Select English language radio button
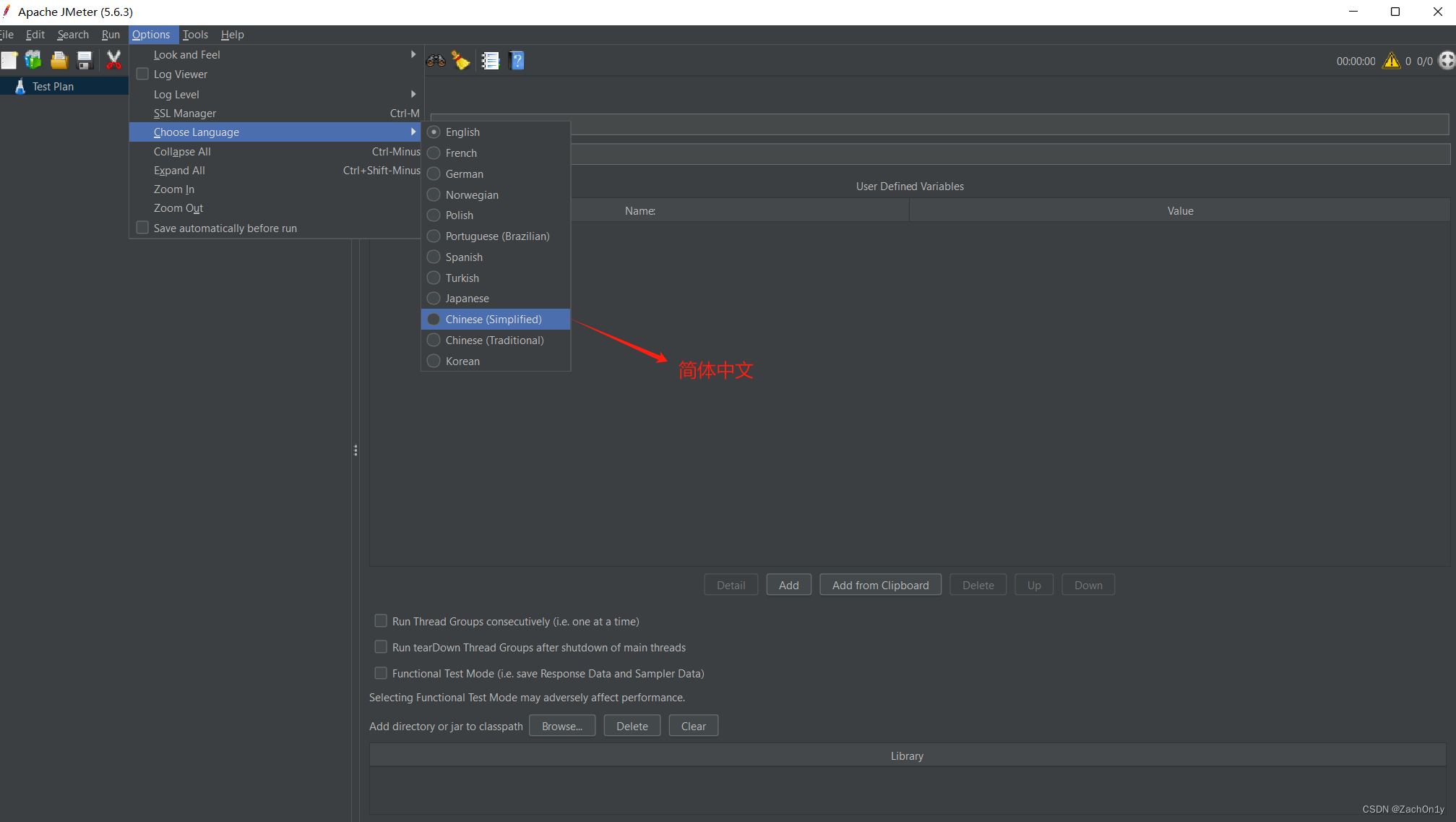Viewport: 1456px width, 822px height. pyautogui.click(x=434, y=132)
